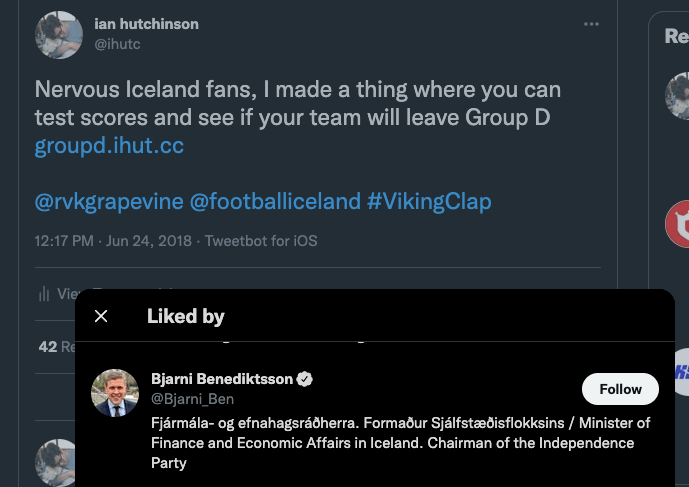Open the tweet's more options ellipsis
This screenshot has width=689, height=487.
coord(591,24)
